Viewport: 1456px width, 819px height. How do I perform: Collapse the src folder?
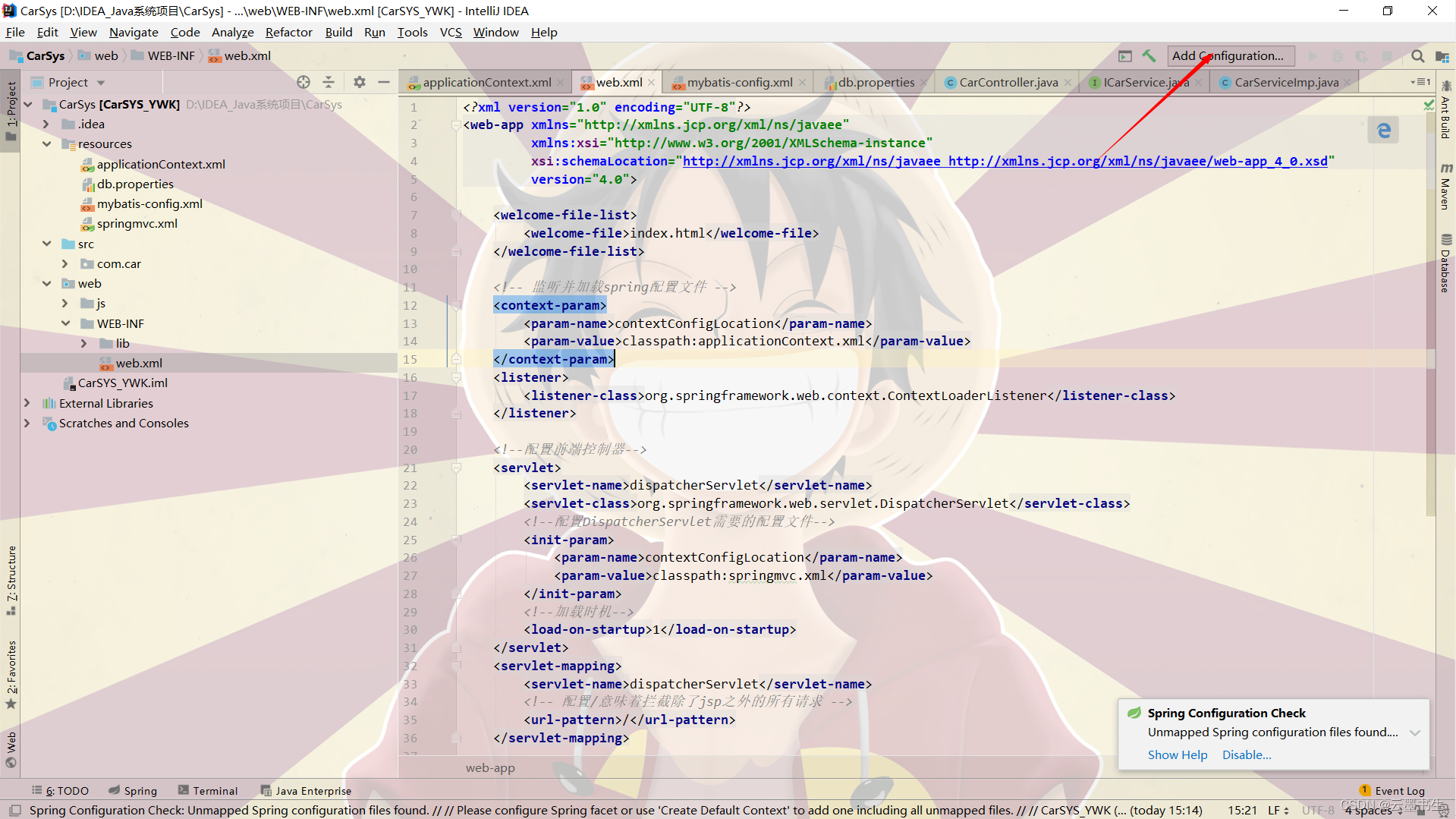tap(46, 244)
